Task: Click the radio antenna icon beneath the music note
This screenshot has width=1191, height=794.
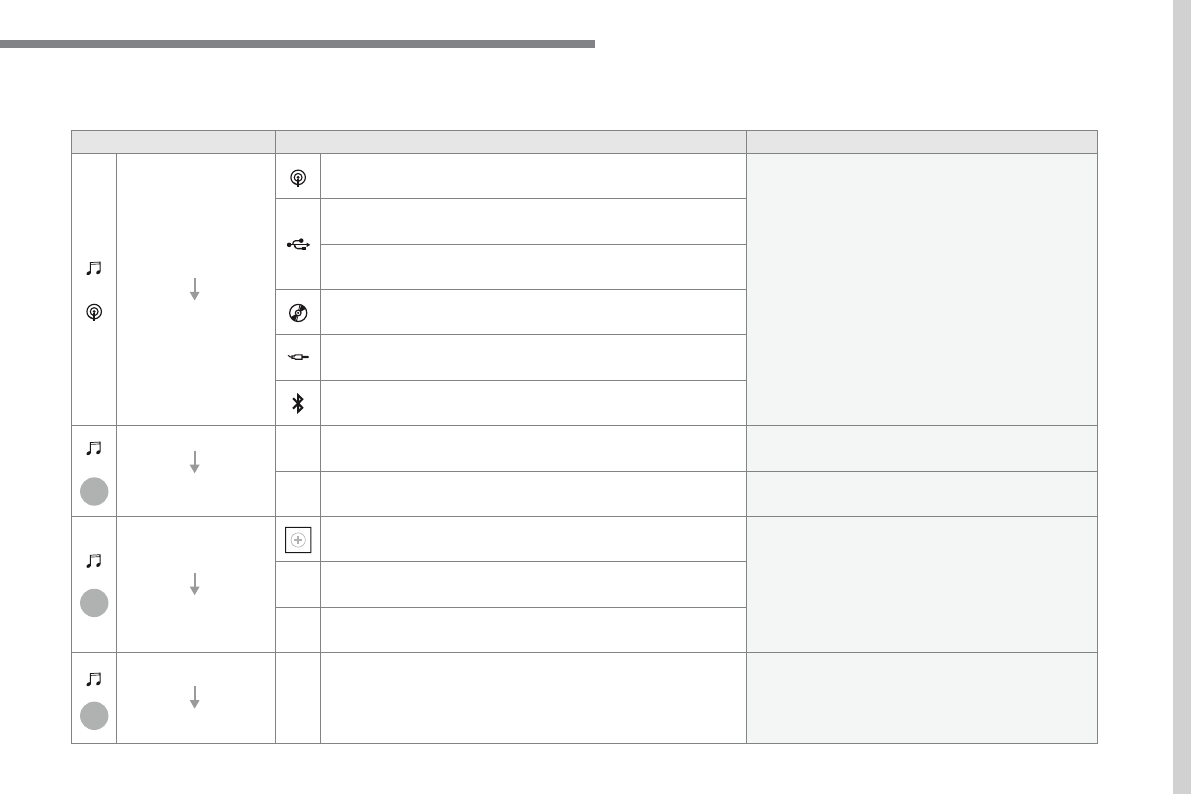Action: pyautogui.click(x=94, y=312)
